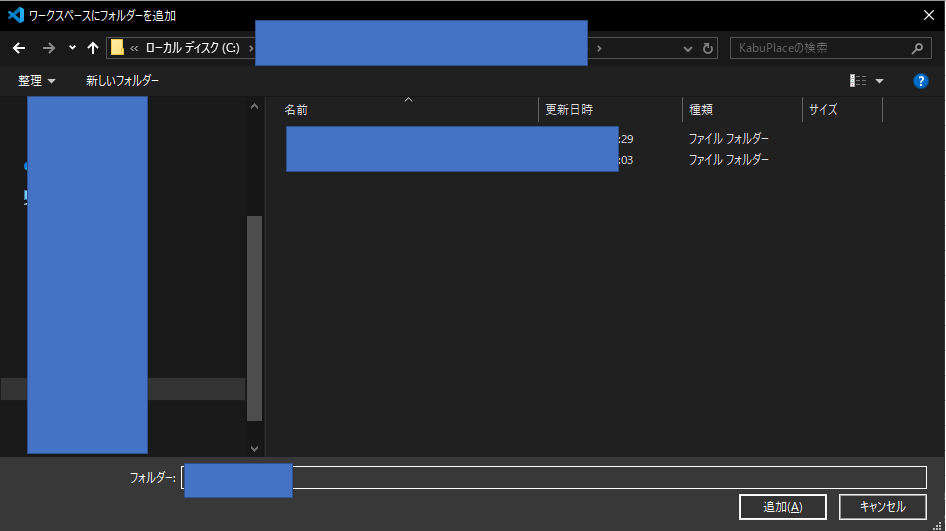This screenshot has height=531, width=946.
Task: Go back with the left arrow button
Action: pos(19,48)
